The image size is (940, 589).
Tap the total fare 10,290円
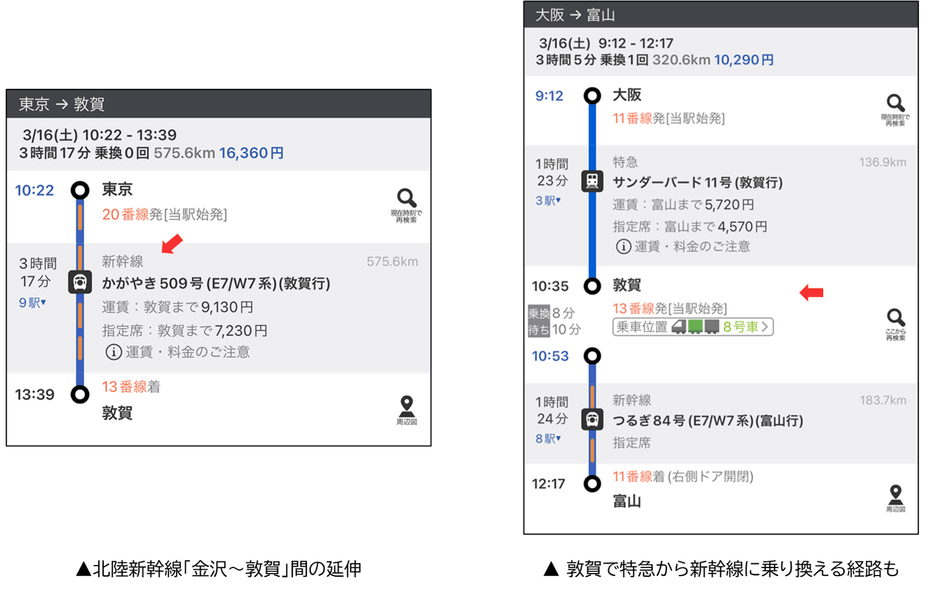tap(743, 60)
